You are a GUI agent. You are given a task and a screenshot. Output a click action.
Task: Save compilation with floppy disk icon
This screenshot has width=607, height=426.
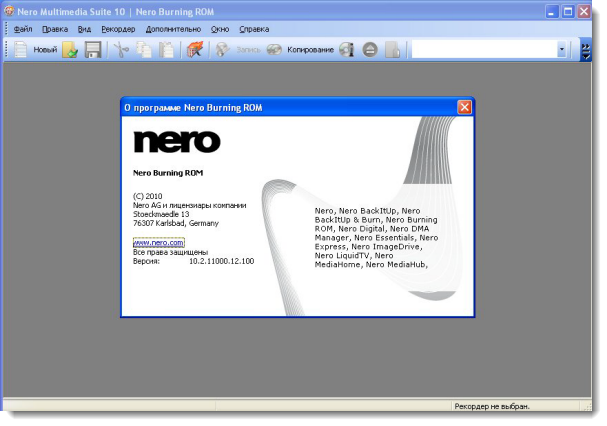point(93,50)
